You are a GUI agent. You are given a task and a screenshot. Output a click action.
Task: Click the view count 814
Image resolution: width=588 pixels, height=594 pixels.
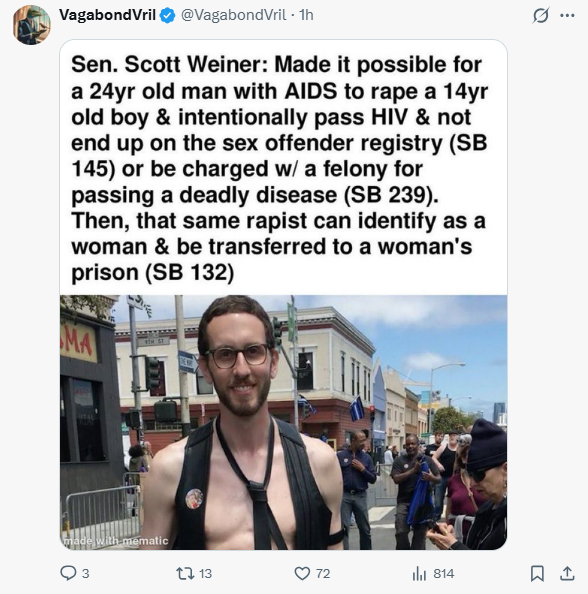(444, 574)
